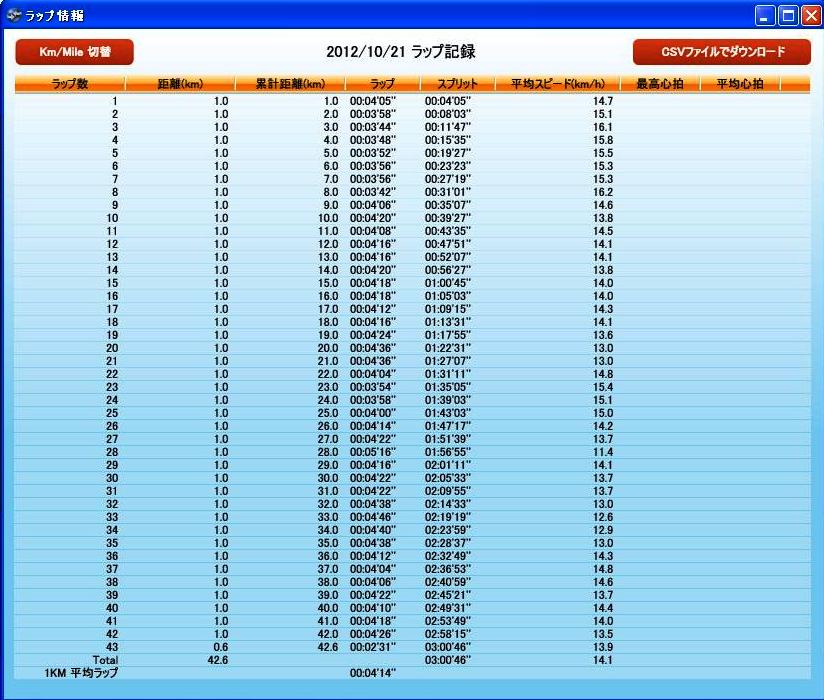The height and width of the screenshot is (700, 824).
Task: Select split time 02:45'21"
Action: pyautogui.click(x=448, y=595)
